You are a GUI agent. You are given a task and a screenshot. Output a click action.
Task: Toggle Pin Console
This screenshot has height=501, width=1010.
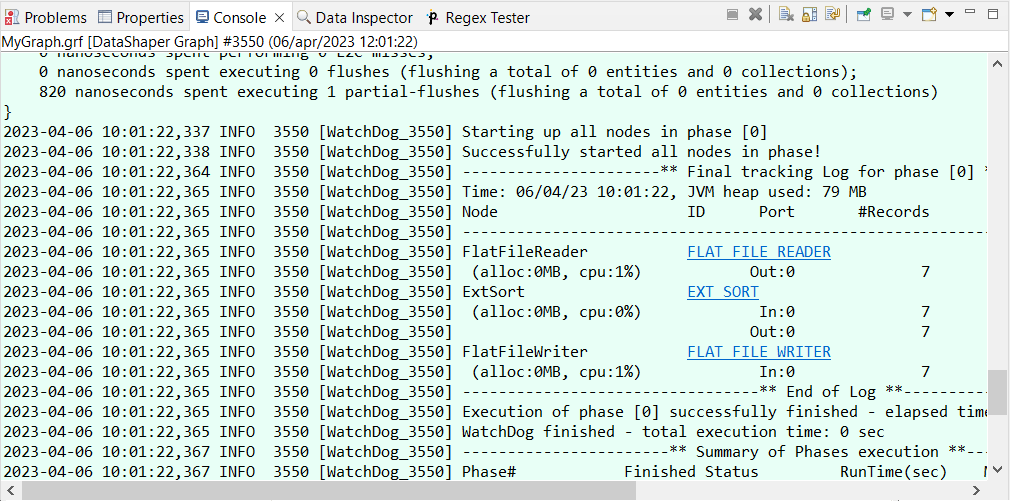click(x=862, y=15)
